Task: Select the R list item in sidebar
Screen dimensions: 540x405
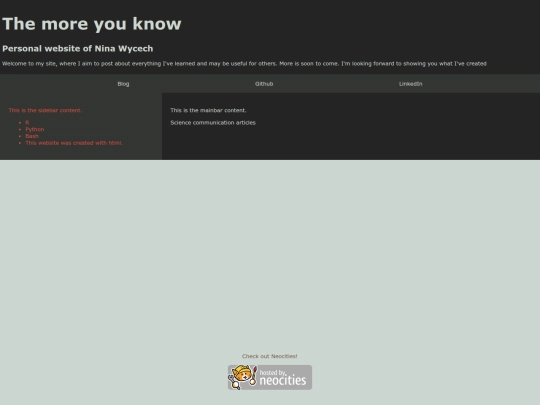Action: (x=27, y=123)
